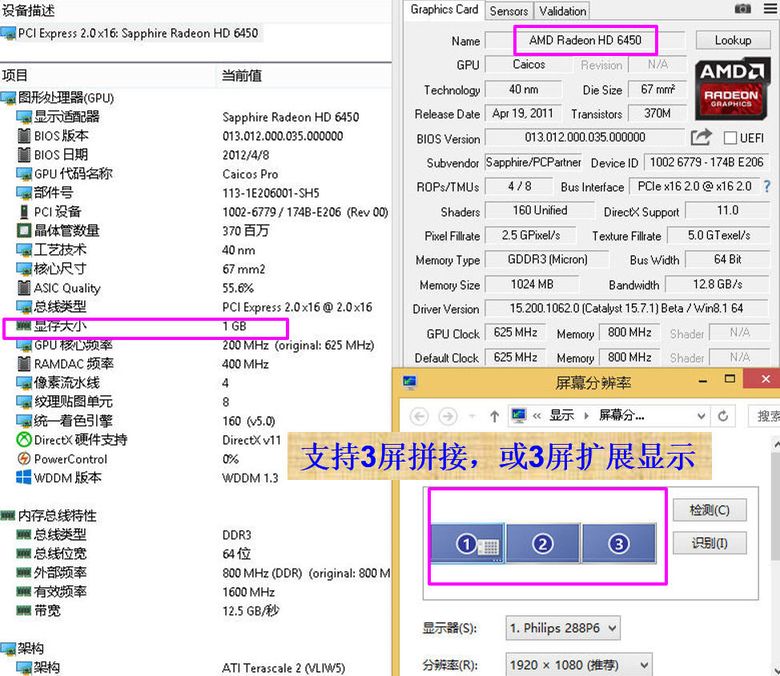Click the PowerControl row icon
The width and height of the screenshot is (780, 676).
(24, 459)
